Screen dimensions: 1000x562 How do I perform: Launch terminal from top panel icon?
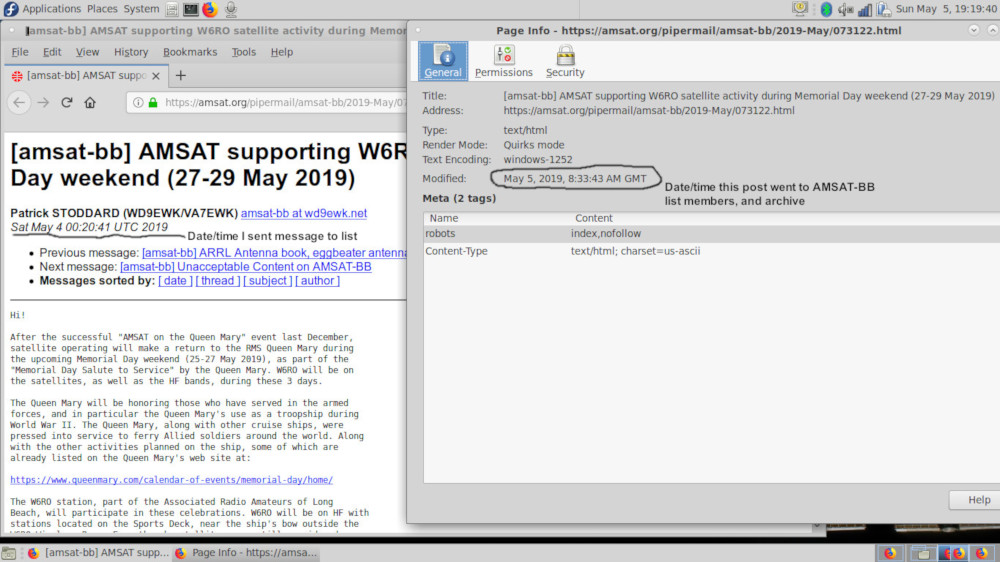tap(190, 9)
